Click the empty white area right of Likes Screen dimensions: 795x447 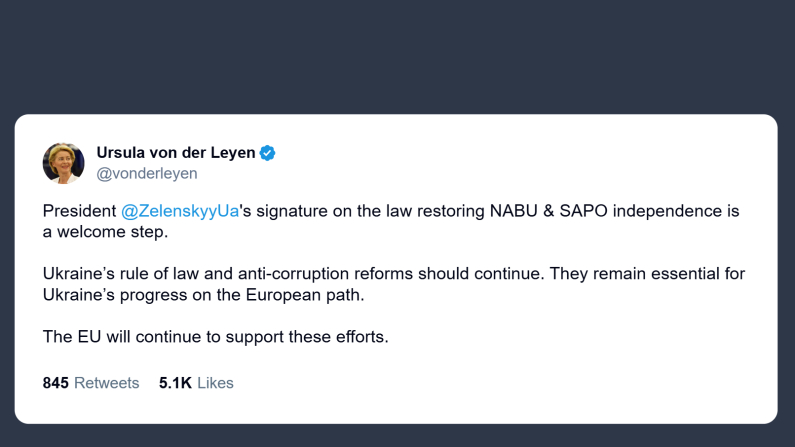(500, 383)
